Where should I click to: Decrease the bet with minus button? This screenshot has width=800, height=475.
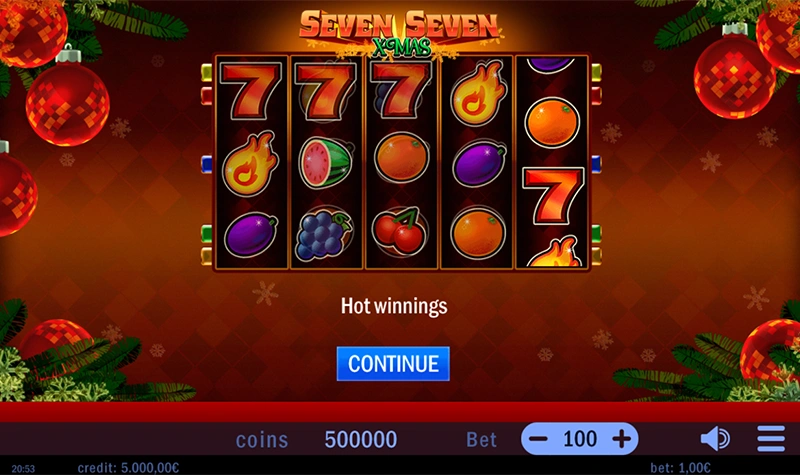pyautogui.click(x=538, y=439)
